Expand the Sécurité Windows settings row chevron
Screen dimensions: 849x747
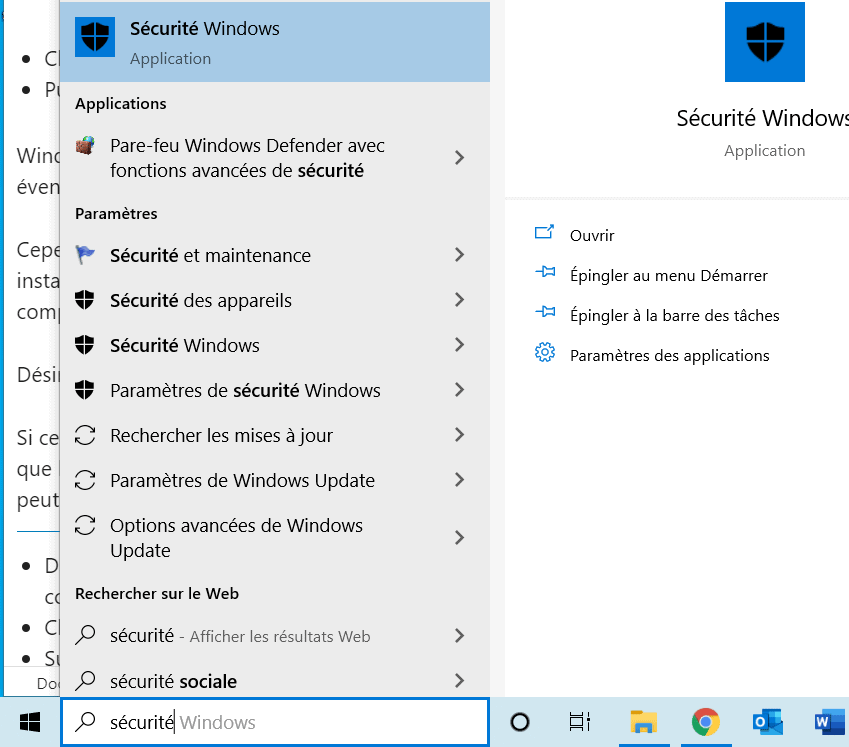(459, 345)
